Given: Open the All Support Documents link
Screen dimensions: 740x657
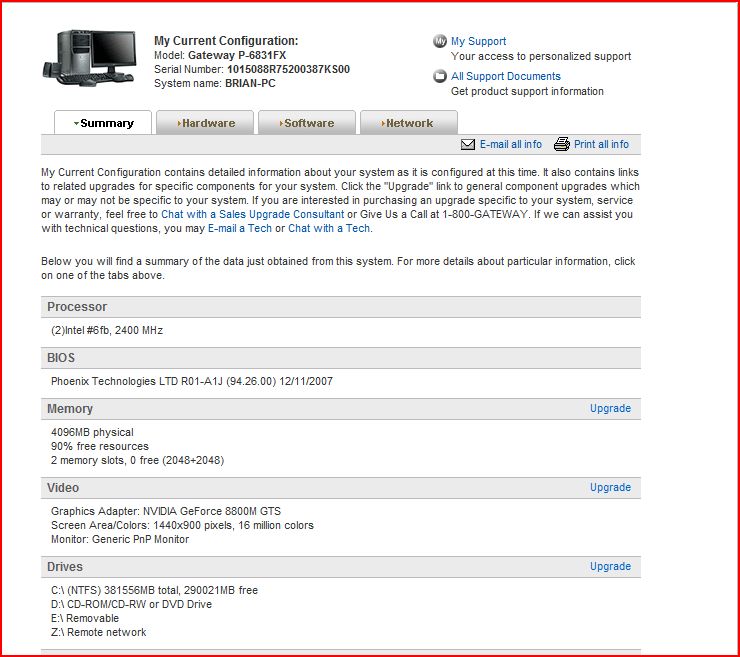Looking at the screenshot, I should click(506, 76).
